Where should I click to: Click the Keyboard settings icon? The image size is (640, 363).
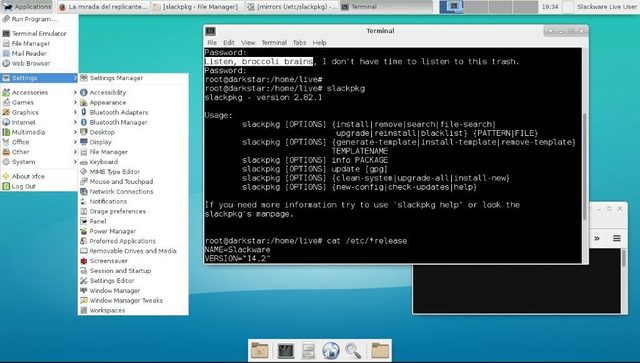(x=84, y=162)
